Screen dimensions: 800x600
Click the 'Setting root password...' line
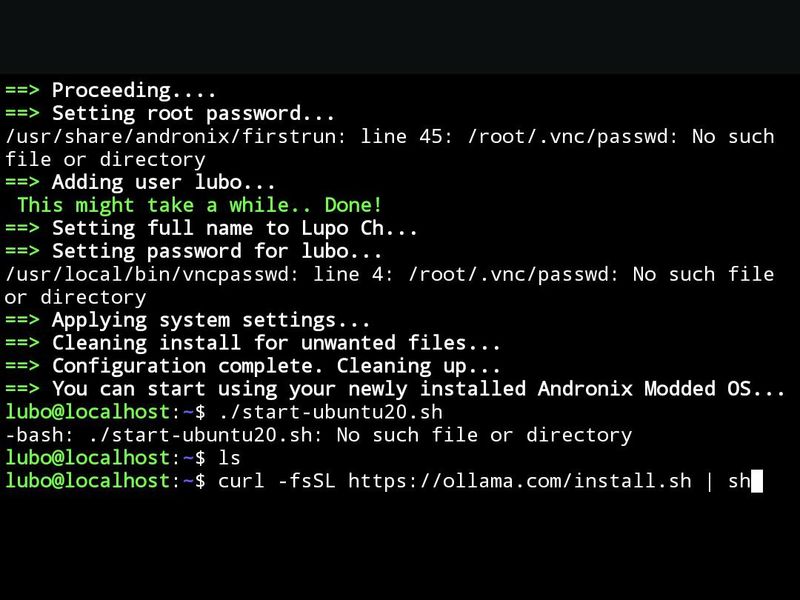(192, 113)
